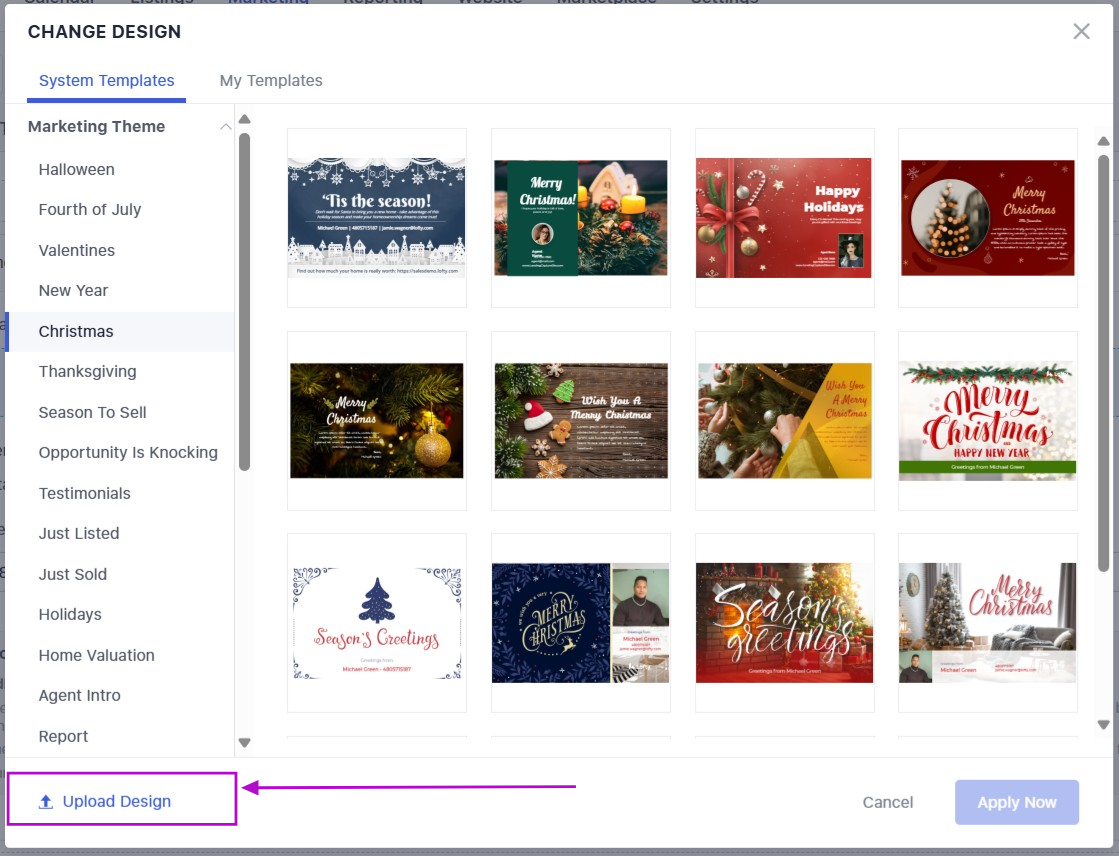This screenshot has height=856, width=1119.
Task: Open the Just Listed theme
Action: [79, 534]
